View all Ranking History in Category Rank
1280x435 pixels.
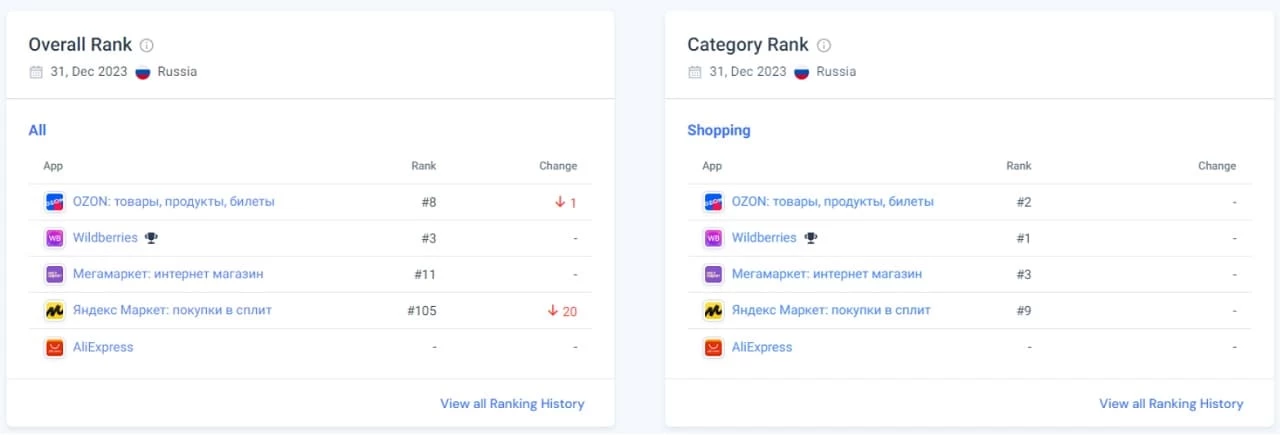tap(1171, 404)
